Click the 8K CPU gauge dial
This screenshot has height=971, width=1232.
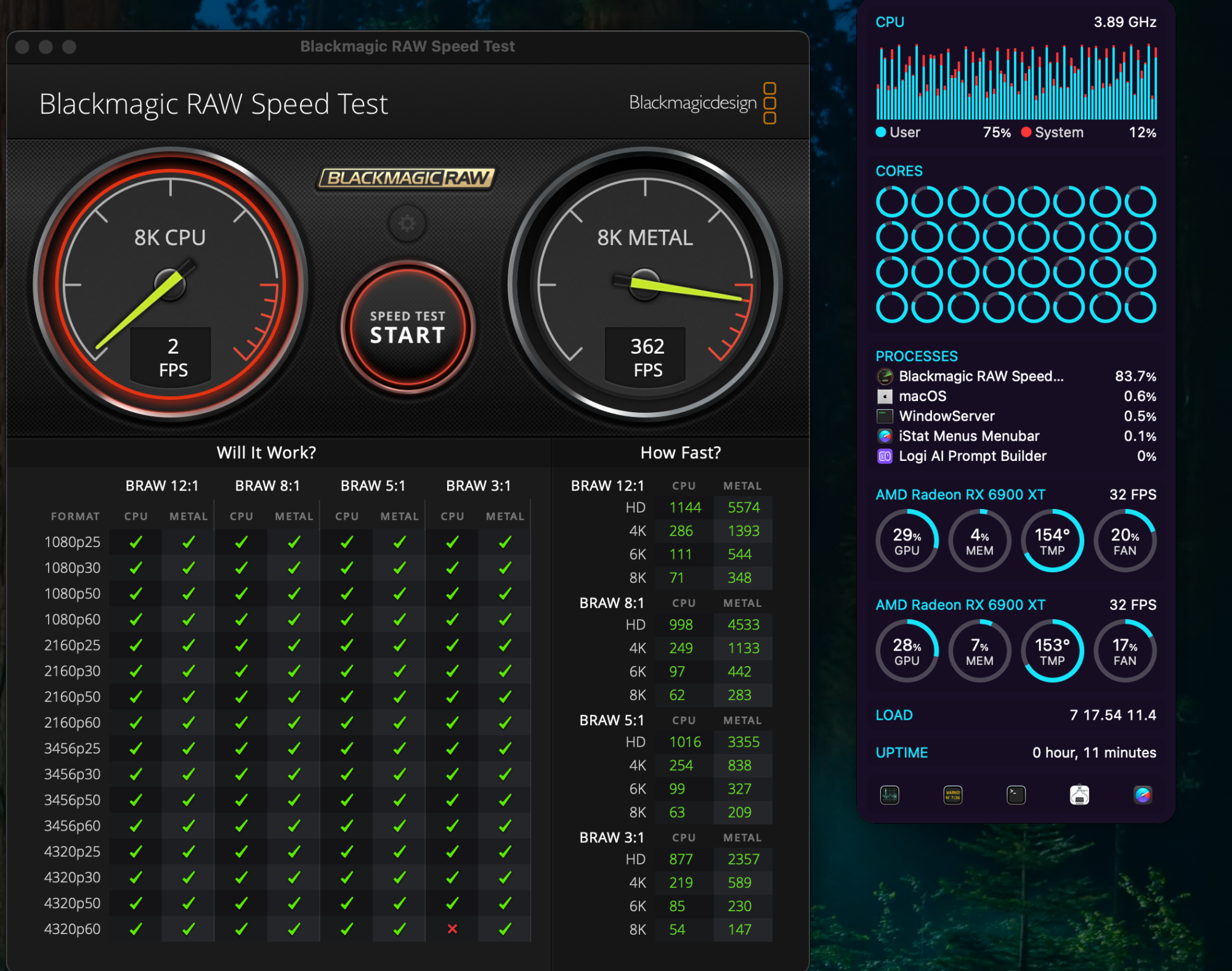[170, 285]
